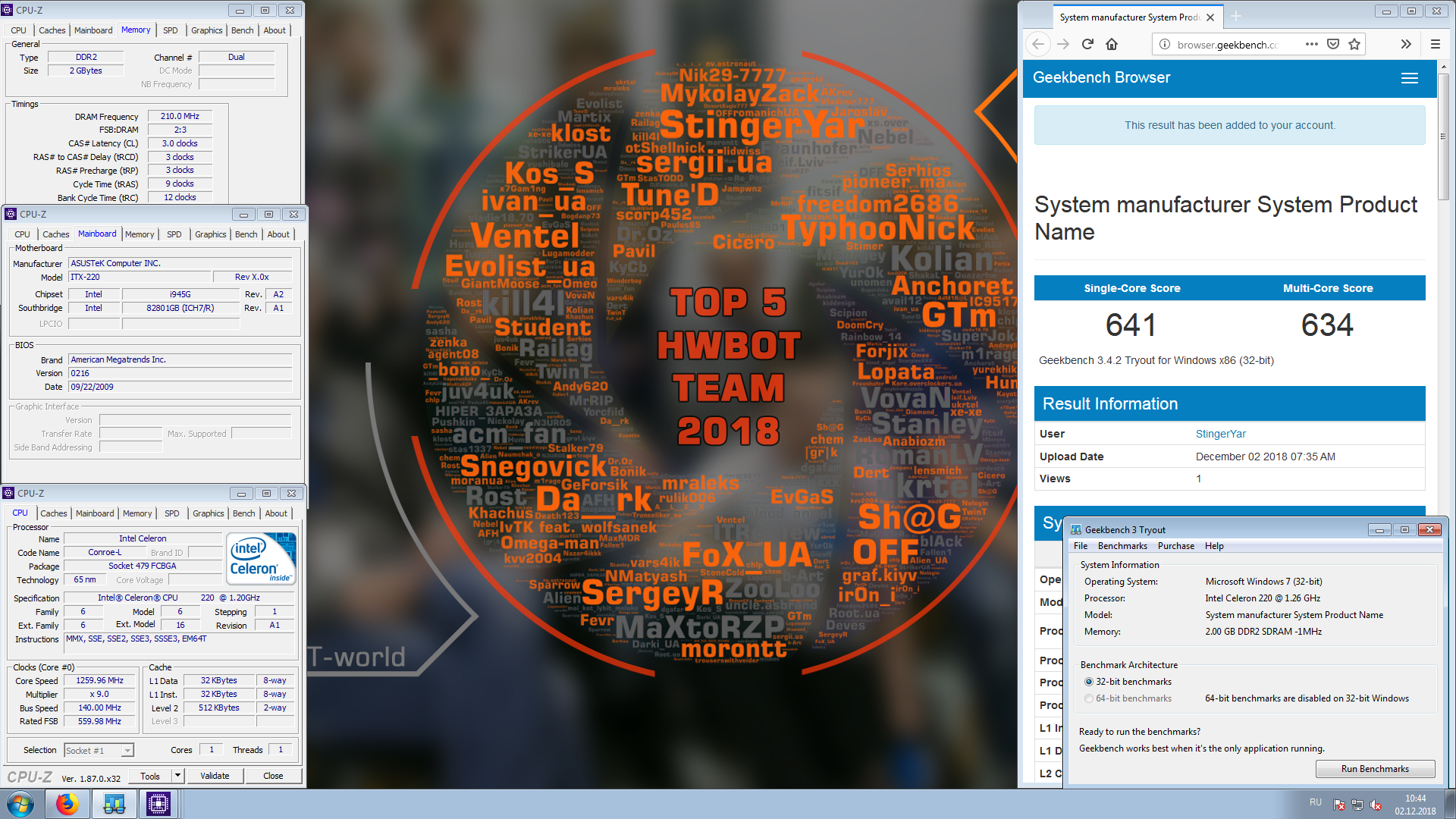Screen dimensions: 1456x819
Task: Click the Firefox taskbar icon
Action: (67, 804)
